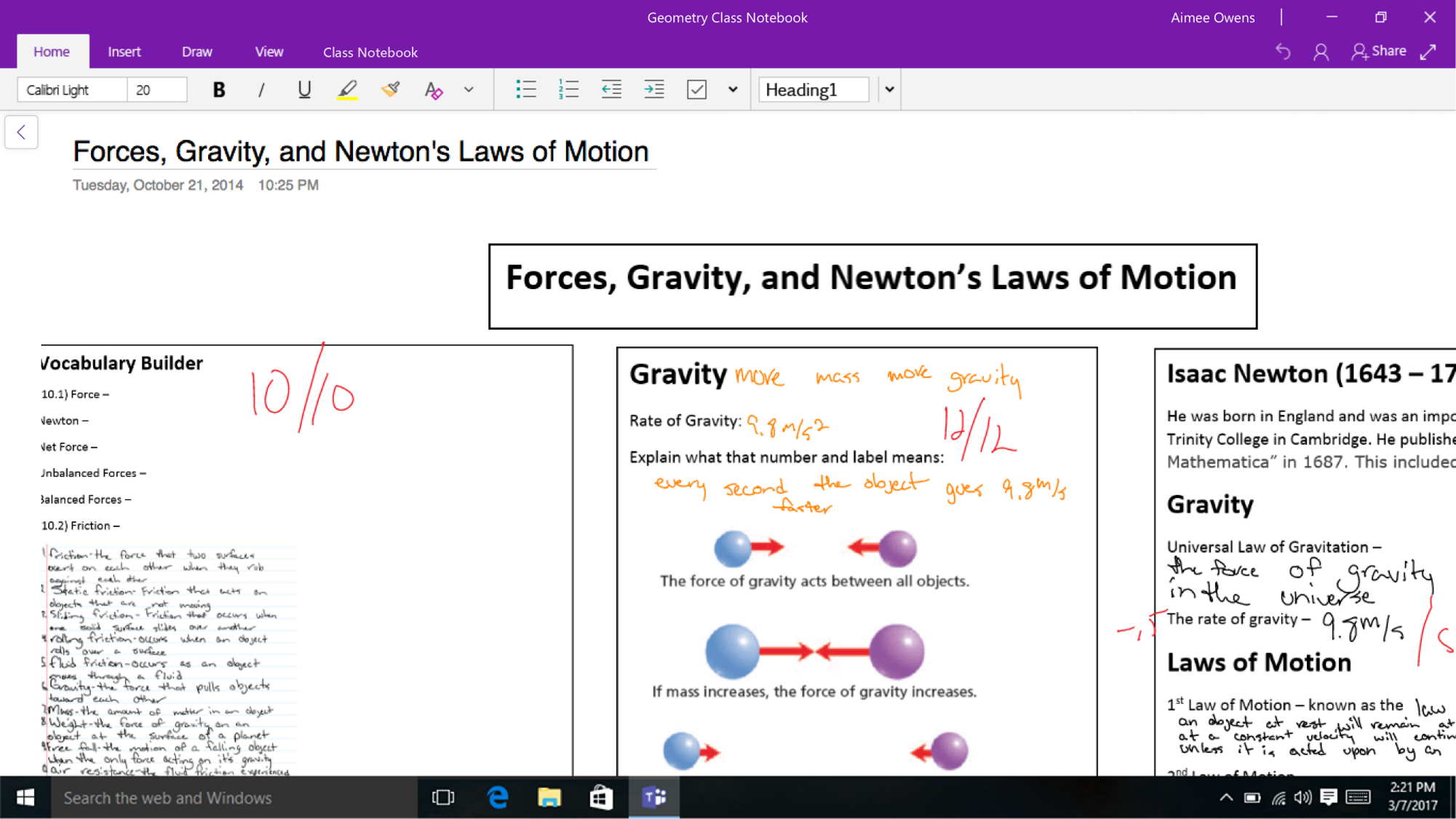Click the Underline formatting icon
Screen dimensions: 1456x819
click(x=305, y=89)
